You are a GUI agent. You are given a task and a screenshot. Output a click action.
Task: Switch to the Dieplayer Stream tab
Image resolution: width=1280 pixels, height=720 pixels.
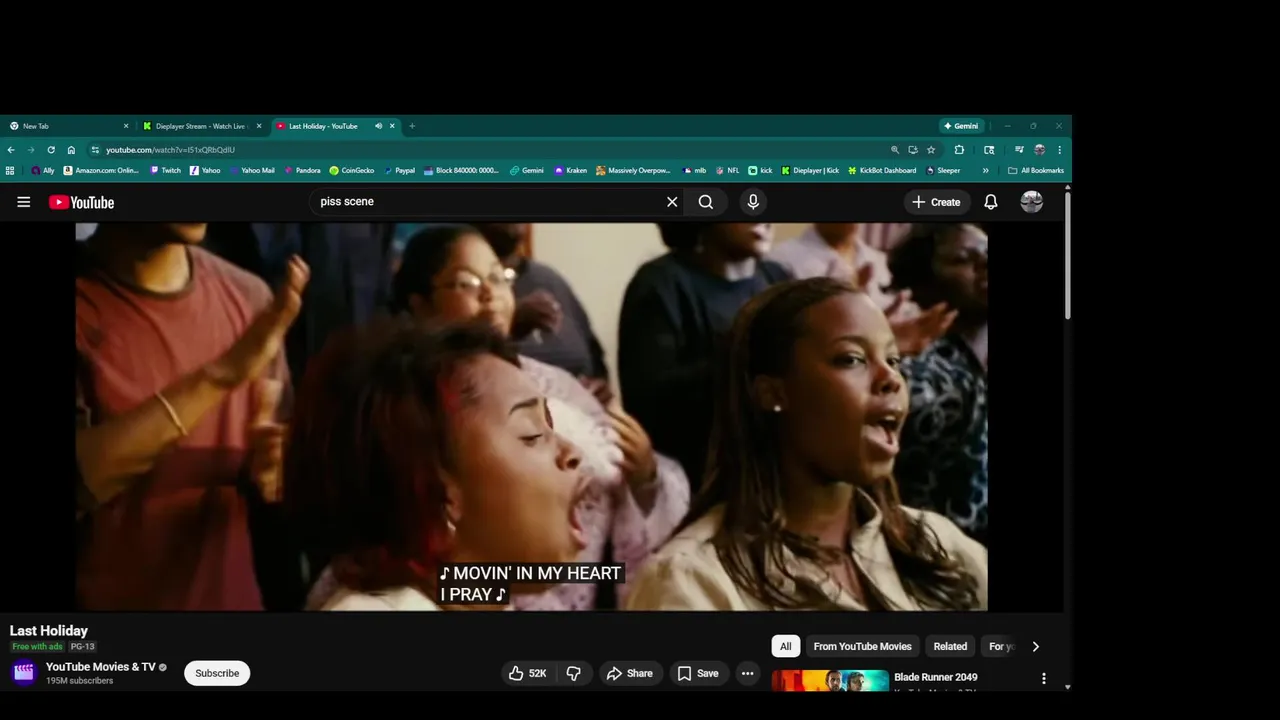[x=200, y=126]
